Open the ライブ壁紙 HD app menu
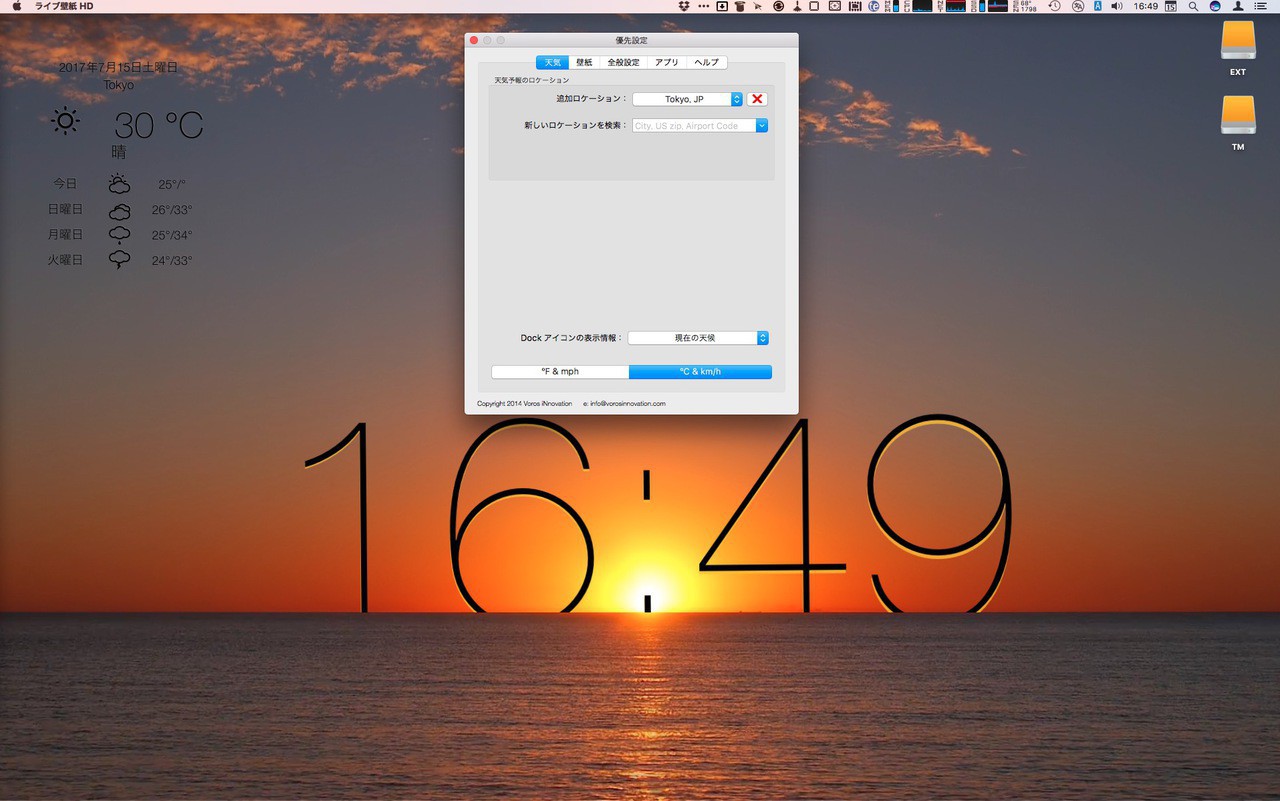 (x=64, y=6)
